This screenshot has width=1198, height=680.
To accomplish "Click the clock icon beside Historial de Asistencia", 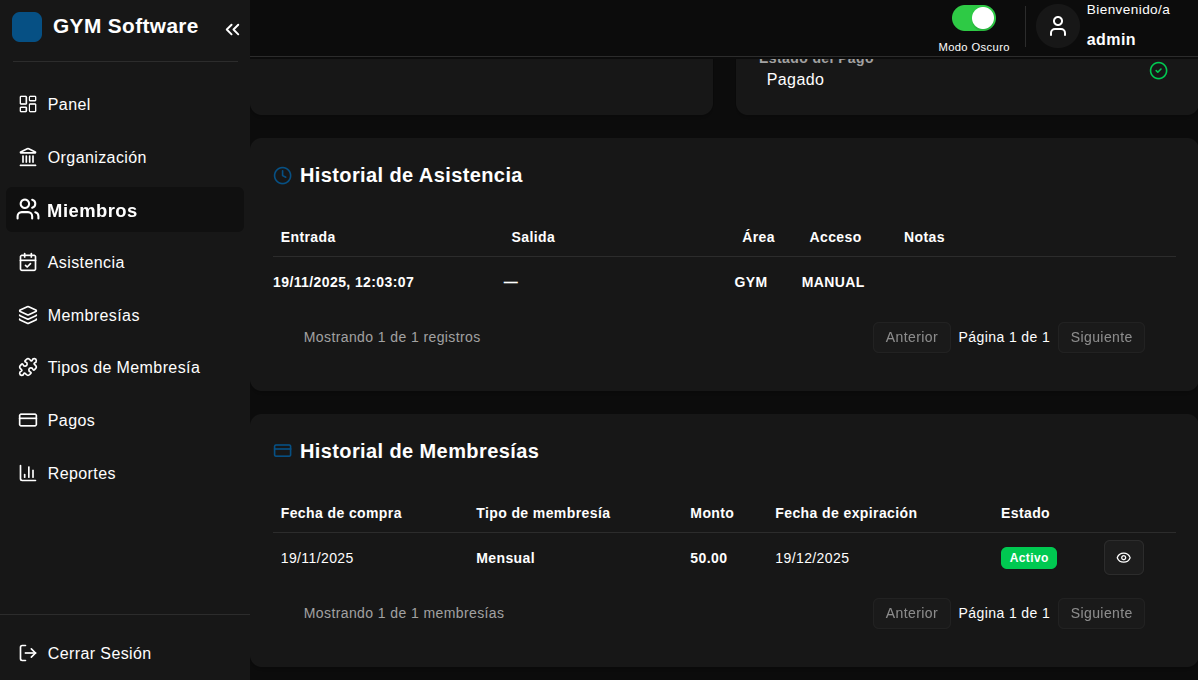I will 281,175.
